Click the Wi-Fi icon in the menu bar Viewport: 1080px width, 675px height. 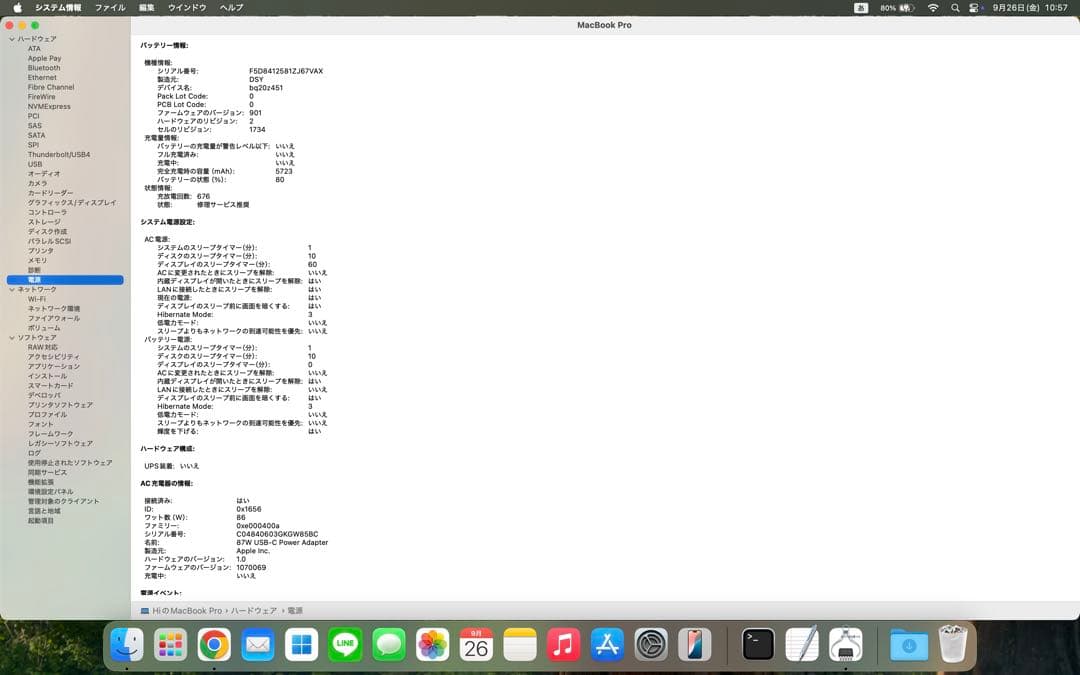click(933, 7)
